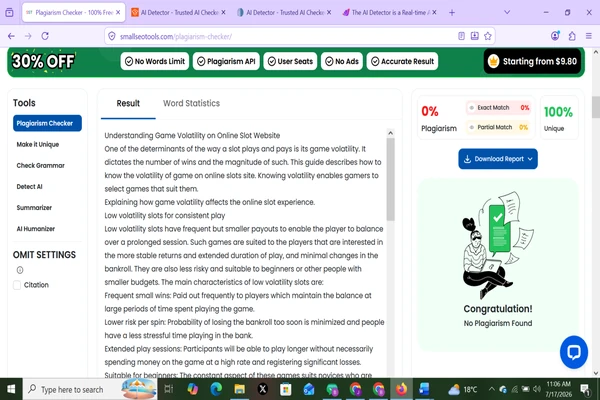
Task: Open the Check Grammar tool
Action: [41, 165]
